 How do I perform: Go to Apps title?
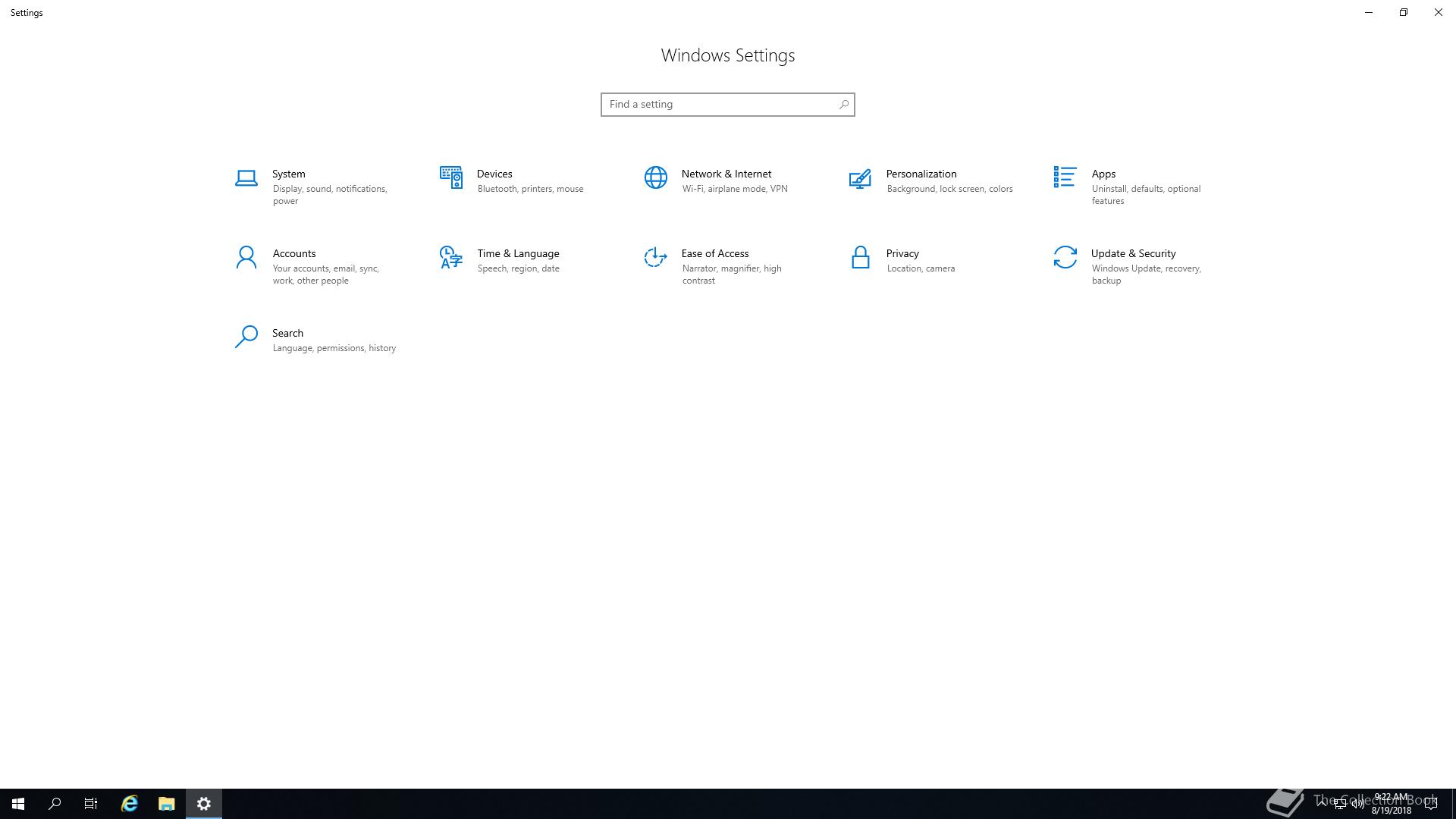[1103, 174]
